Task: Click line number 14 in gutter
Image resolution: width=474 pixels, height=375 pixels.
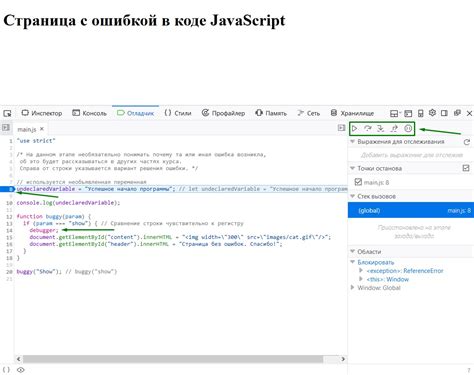Action: click(9, 230)
